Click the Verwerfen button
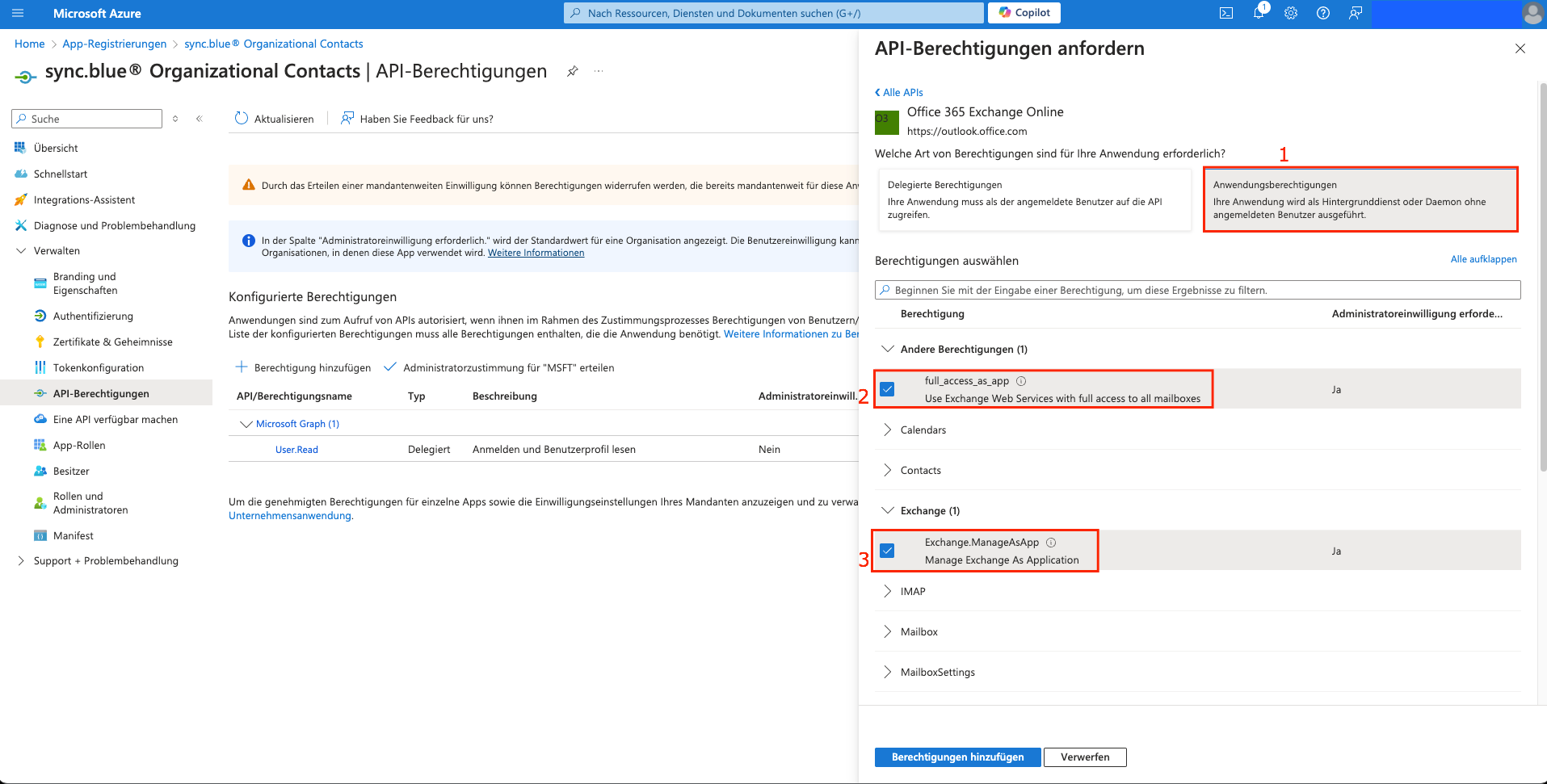This screenshot has height=784, width=1547. tap(1085, 757)
